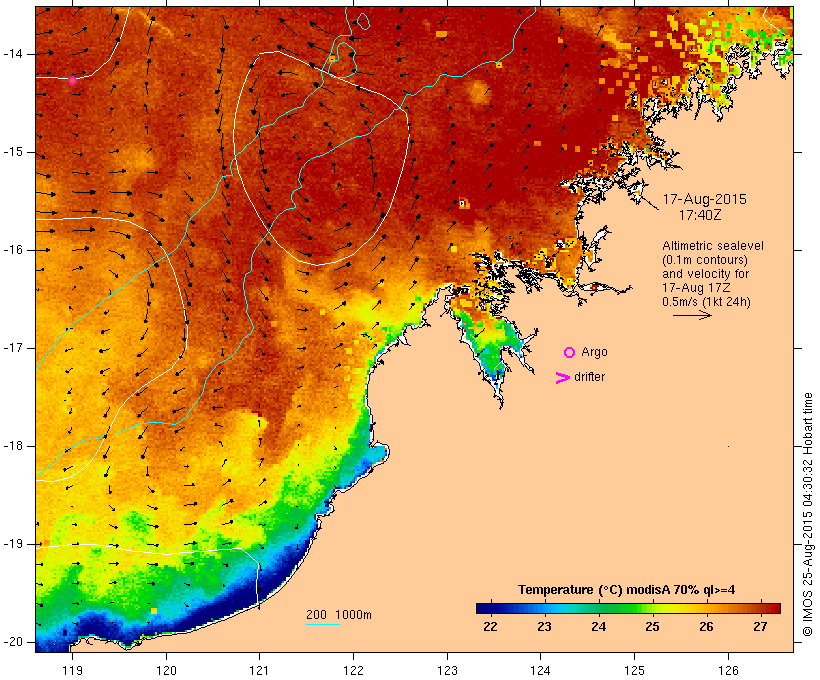Click the magenta Argo float marker near 119°E
Viewport: 820px width, 680px height.
tap(72, 81)
